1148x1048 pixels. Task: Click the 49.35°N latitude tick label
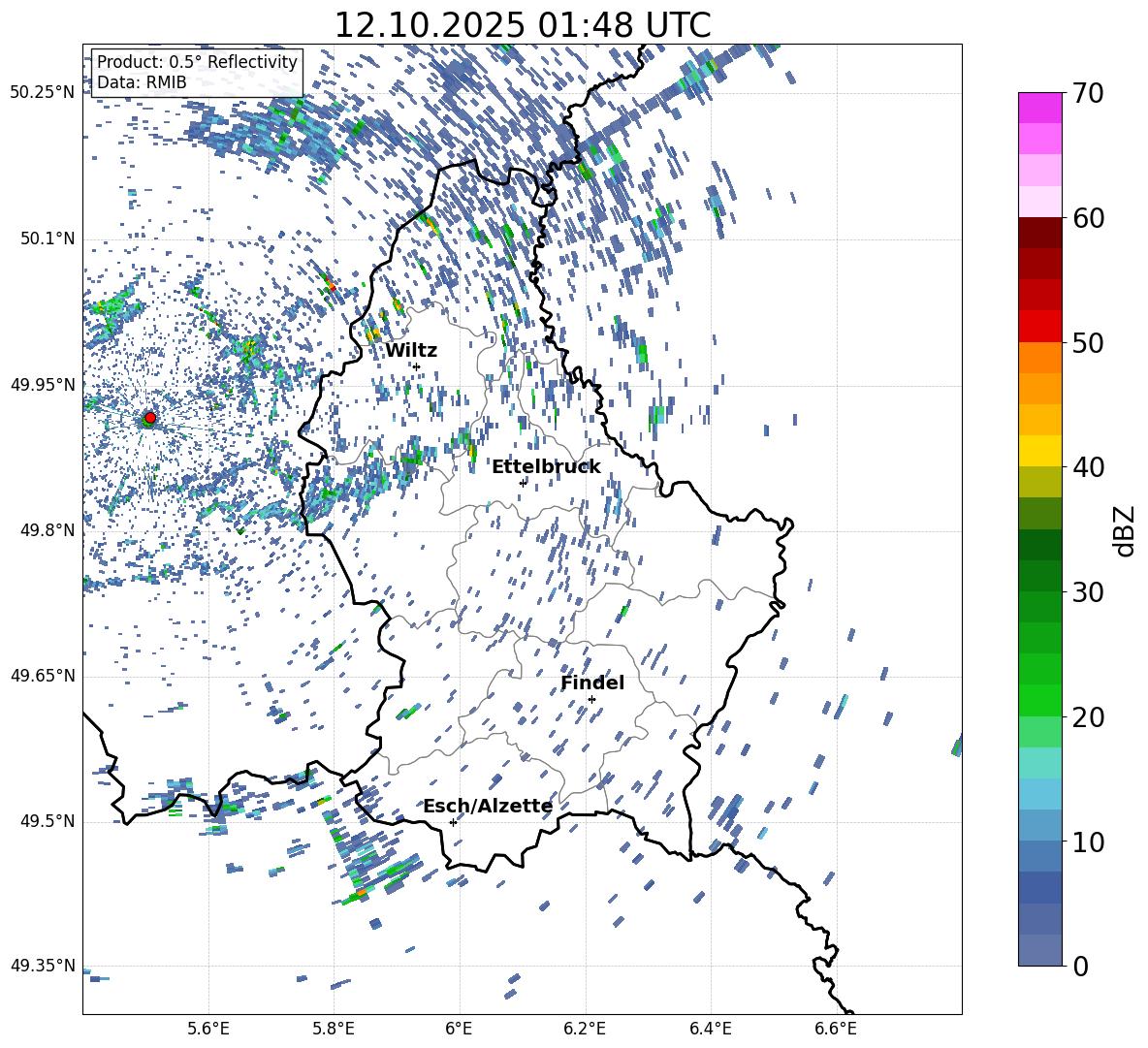[x=42, y=966]
